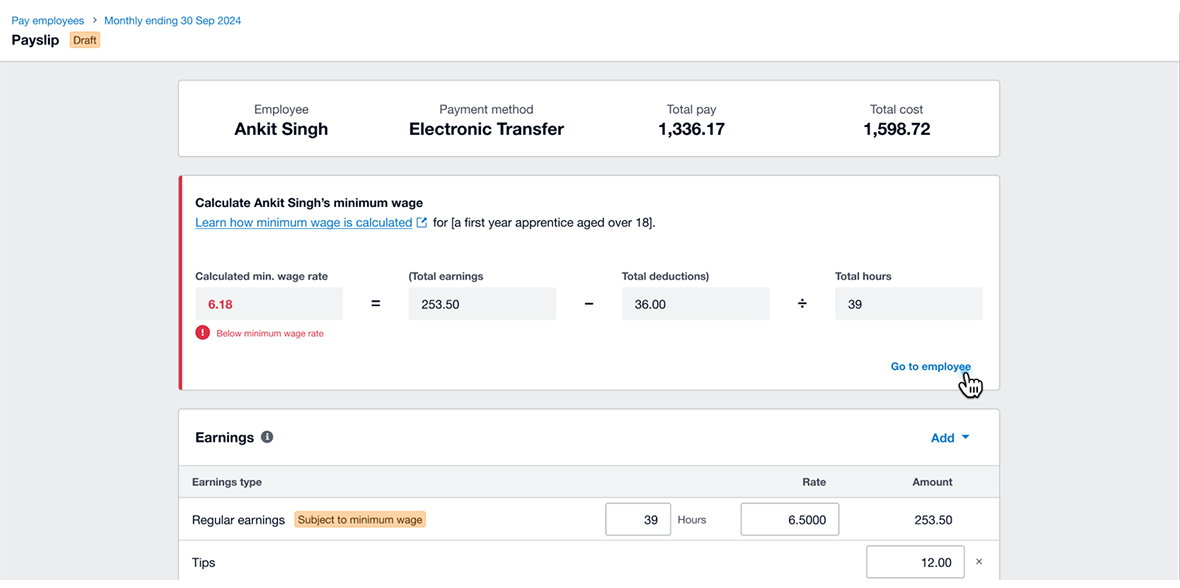Image resolution: width=1180 pixels, height=588 pixels.
Task: Remove the Tips earnings line
Action: pyautogui.click(x=979, y=562)
